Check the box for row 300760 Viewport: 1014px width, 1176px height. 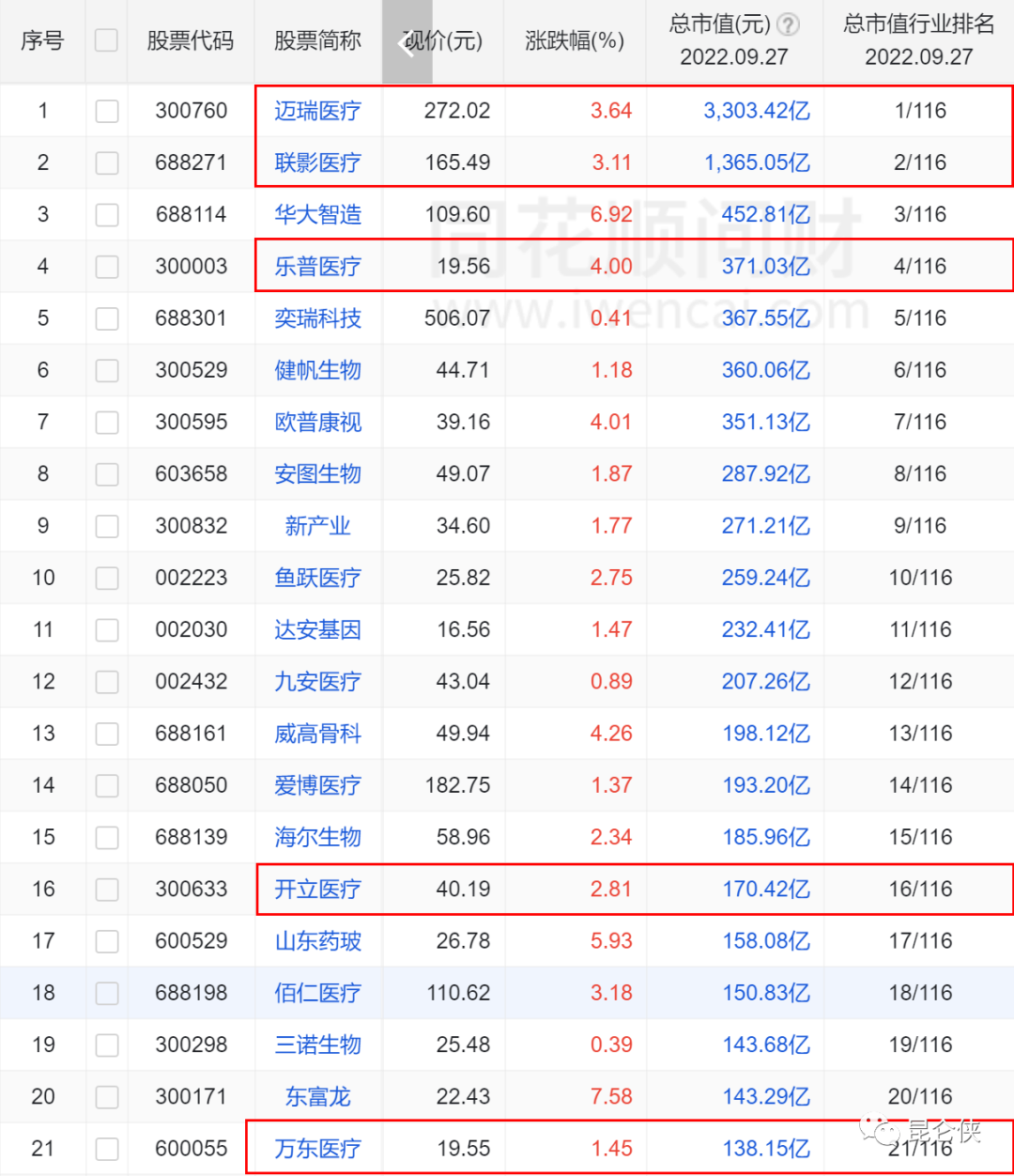(107, 111)
